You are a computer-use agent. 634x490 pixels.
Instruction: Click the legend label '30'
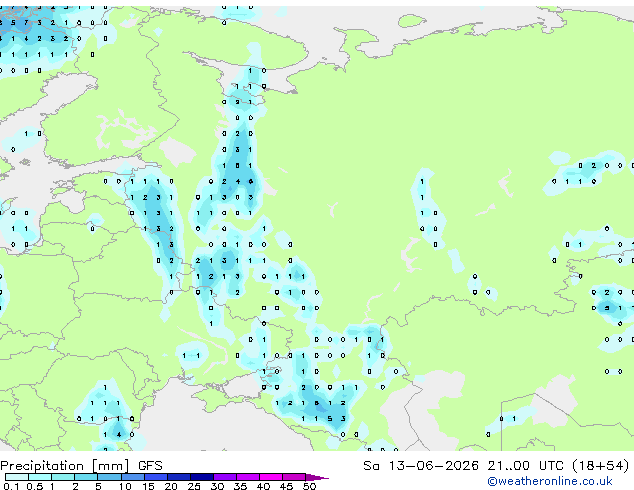217,486
